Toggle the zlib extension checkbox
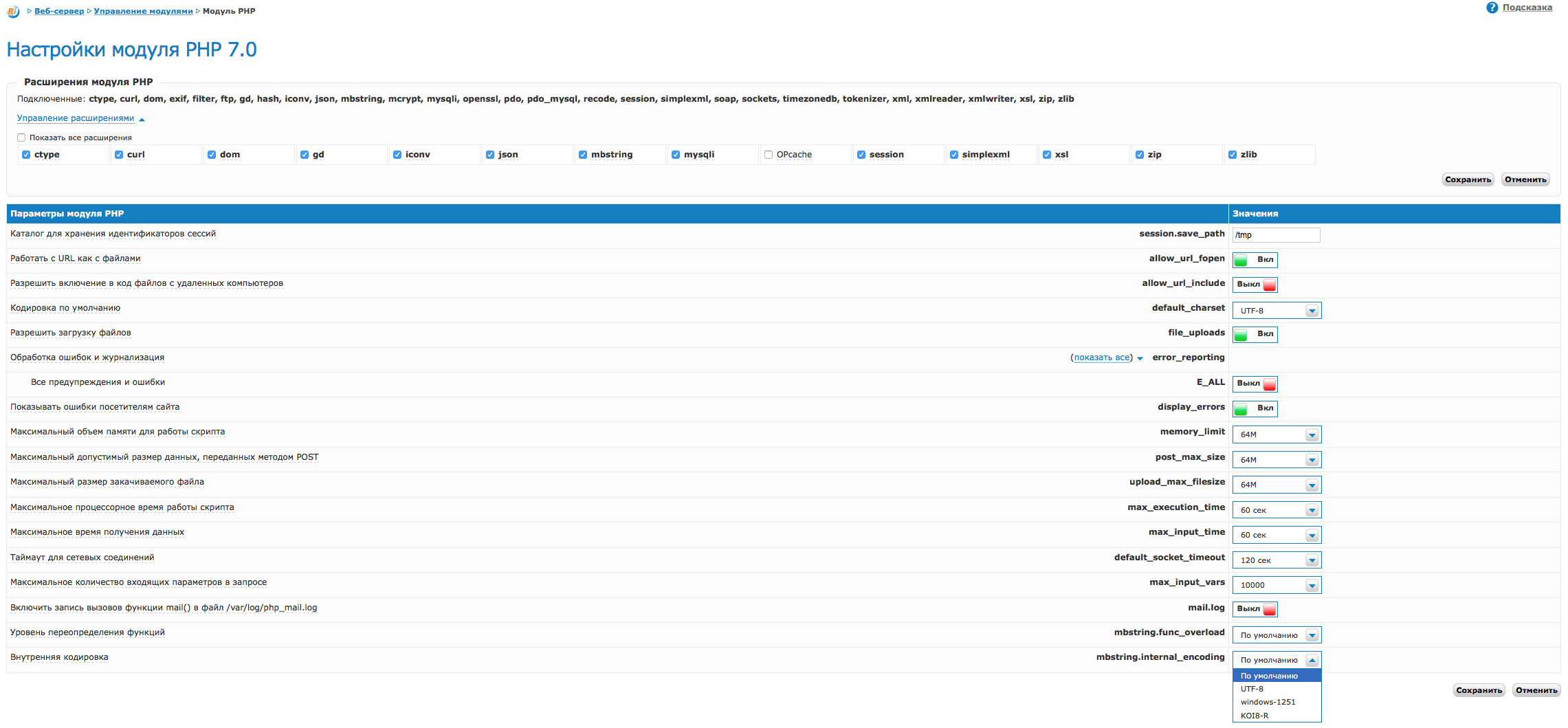This screenshot has width=1568, height=728. 1233,155
